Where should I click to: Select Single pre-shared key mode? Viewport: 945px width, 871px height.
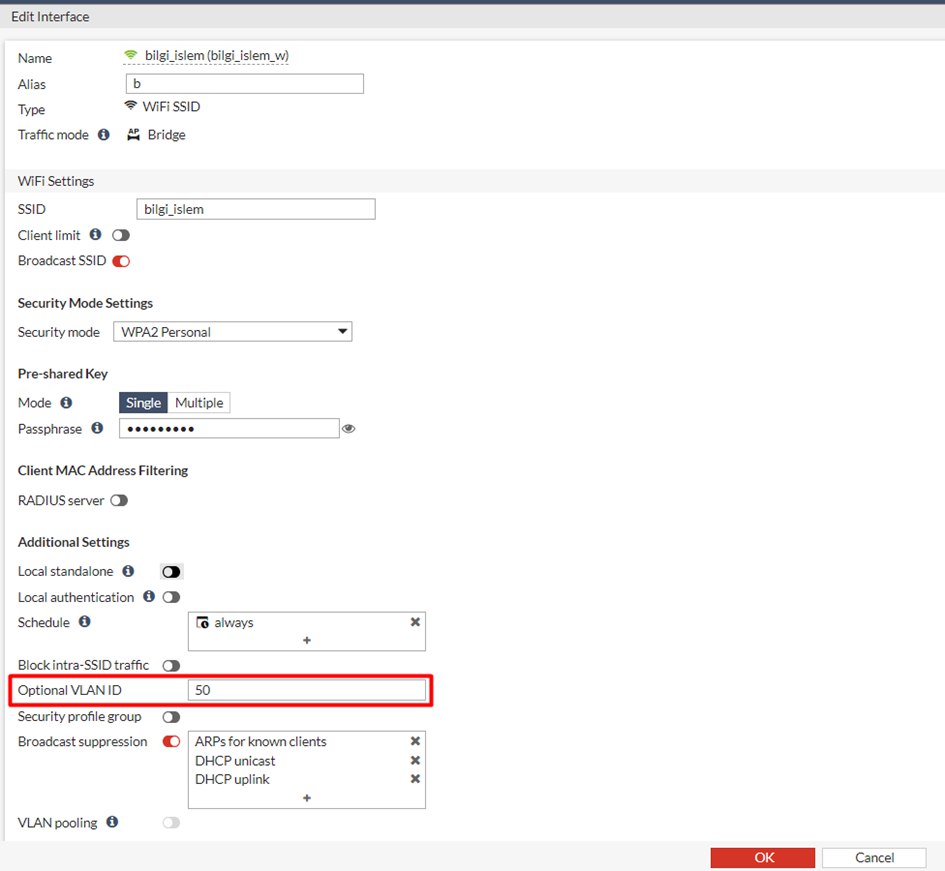point(143,403)
